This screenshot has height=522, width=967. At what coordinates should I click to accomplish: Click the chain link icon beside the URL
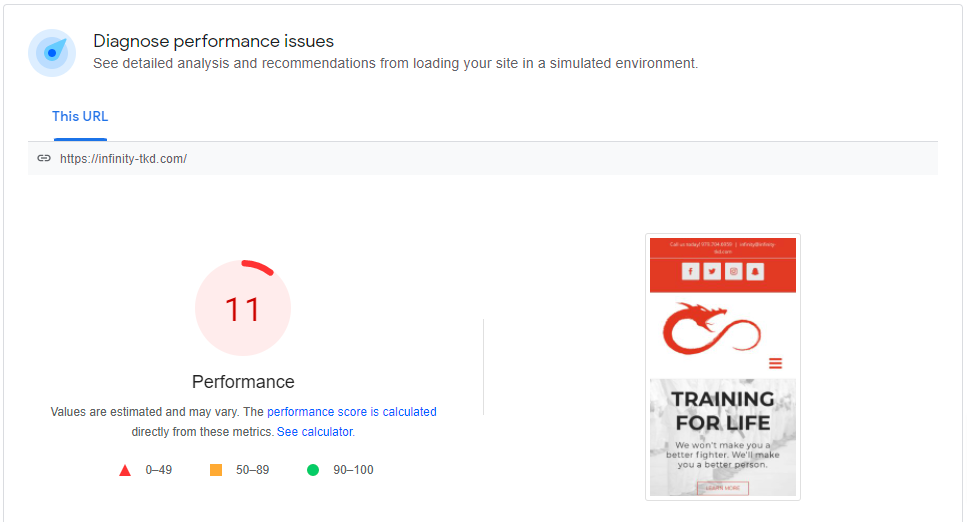point(44,159)
